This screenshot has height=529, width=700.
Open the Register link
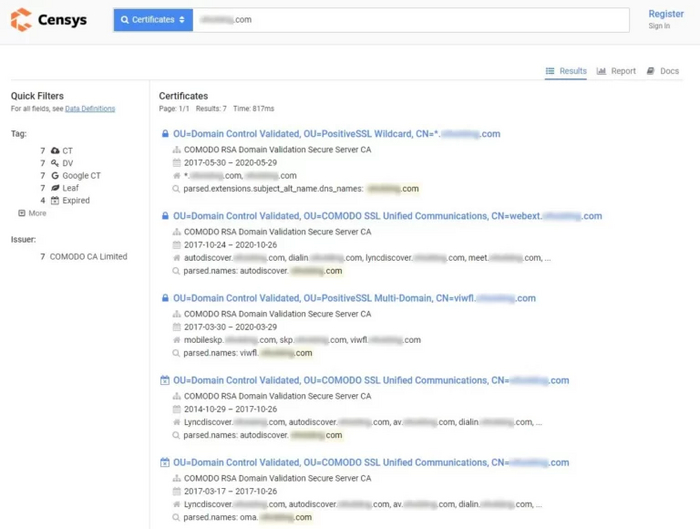pyautogui.click(x=666, y=14)
